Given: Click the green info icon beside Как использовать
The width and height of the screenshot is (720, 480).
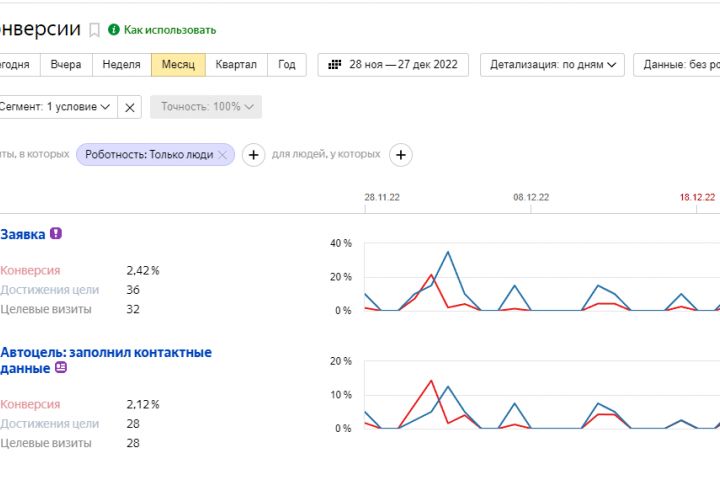Looking at the screenshot, I should coord(114,30).
